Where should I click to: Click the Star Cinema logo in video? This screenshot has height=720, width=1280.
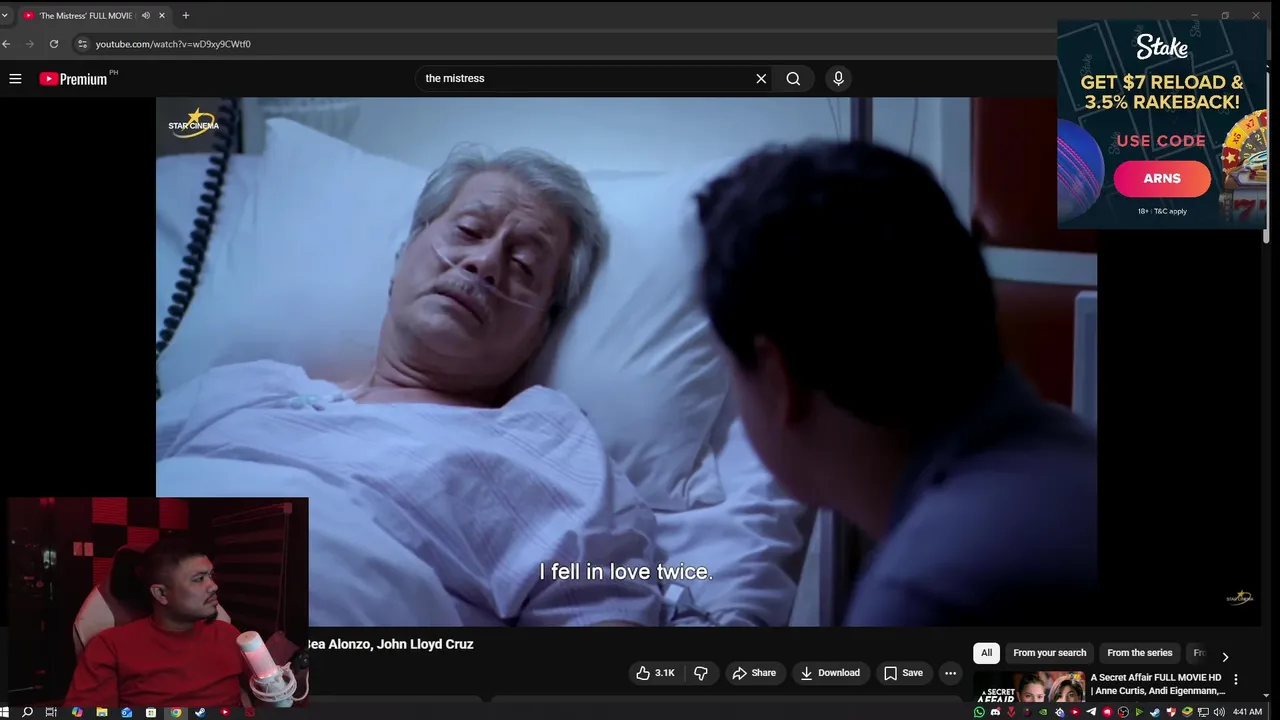point(193,122)
